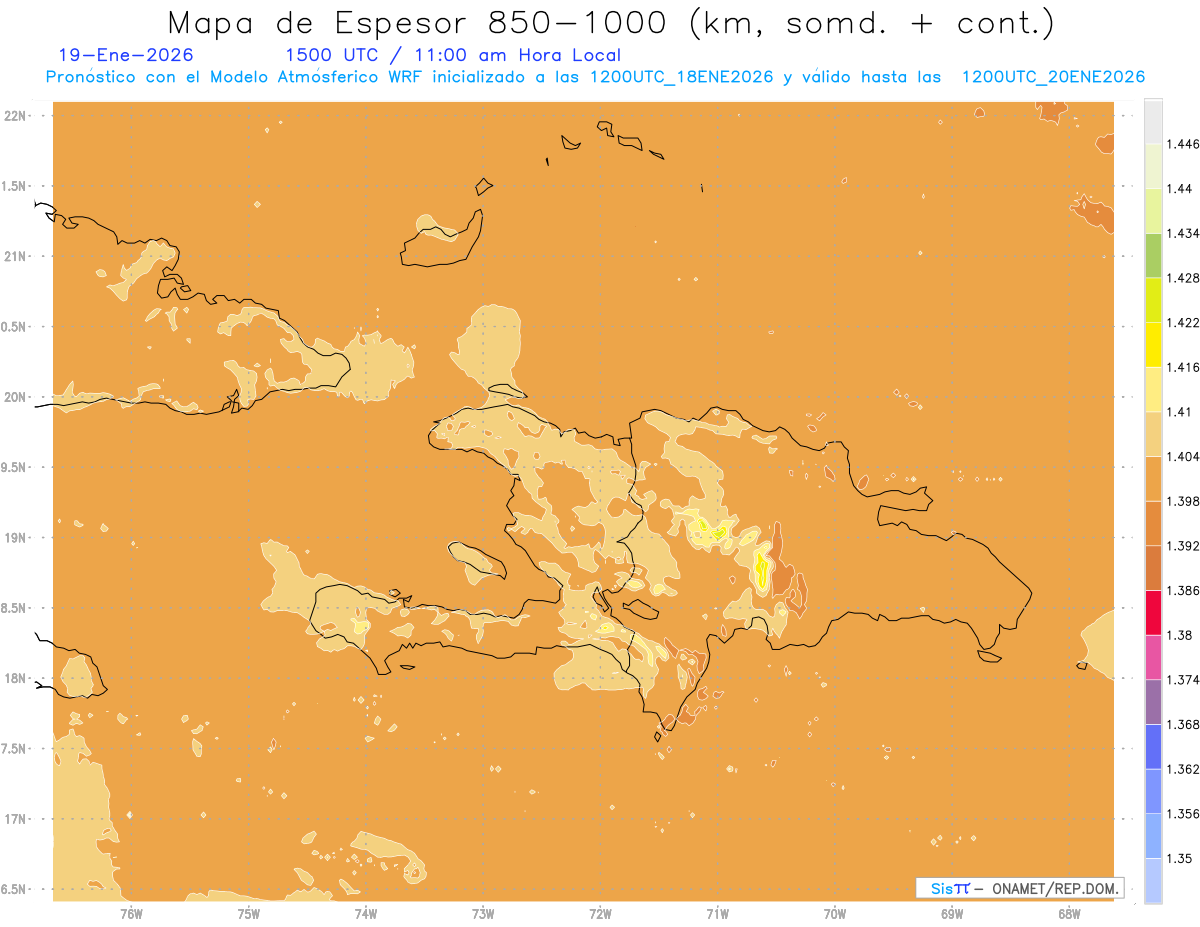Pick the purple colorbar segment above 1.368
The image size is (1200, 927).
coord(1153,702)
